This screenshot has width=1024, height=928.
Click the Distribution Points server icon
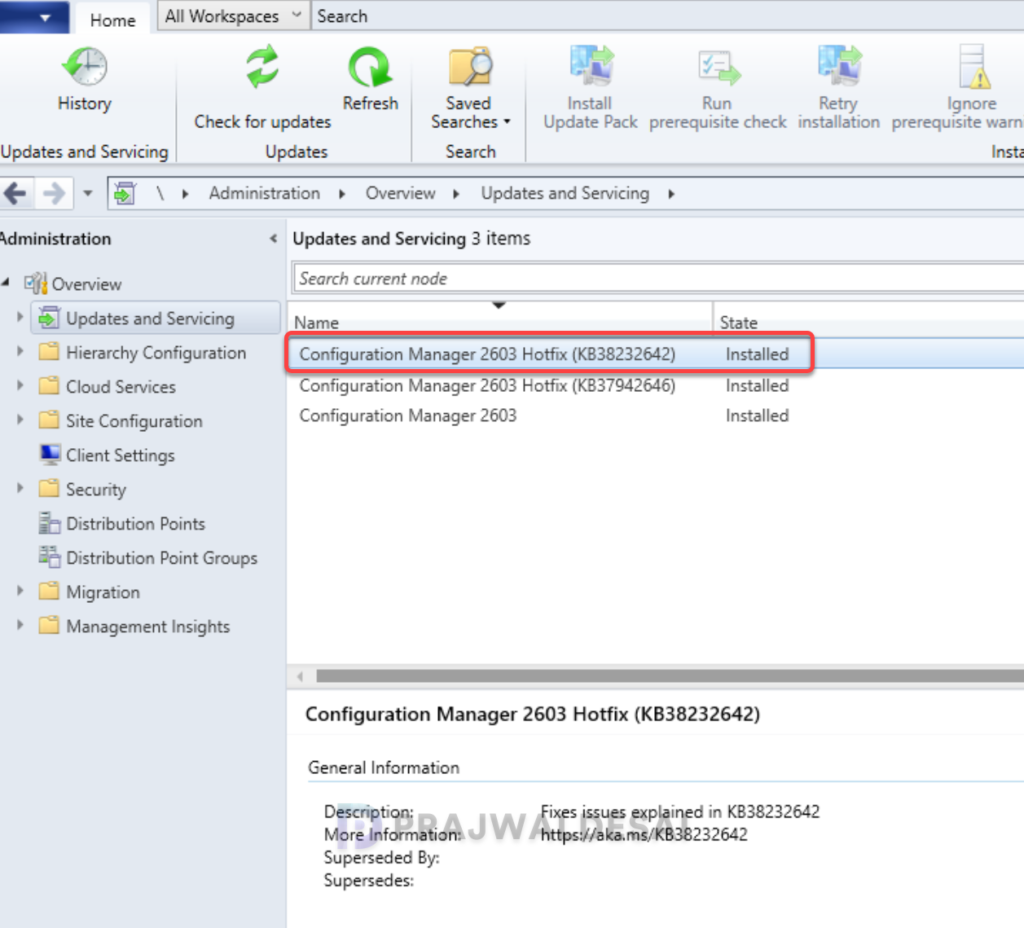(x=49, y=523)
